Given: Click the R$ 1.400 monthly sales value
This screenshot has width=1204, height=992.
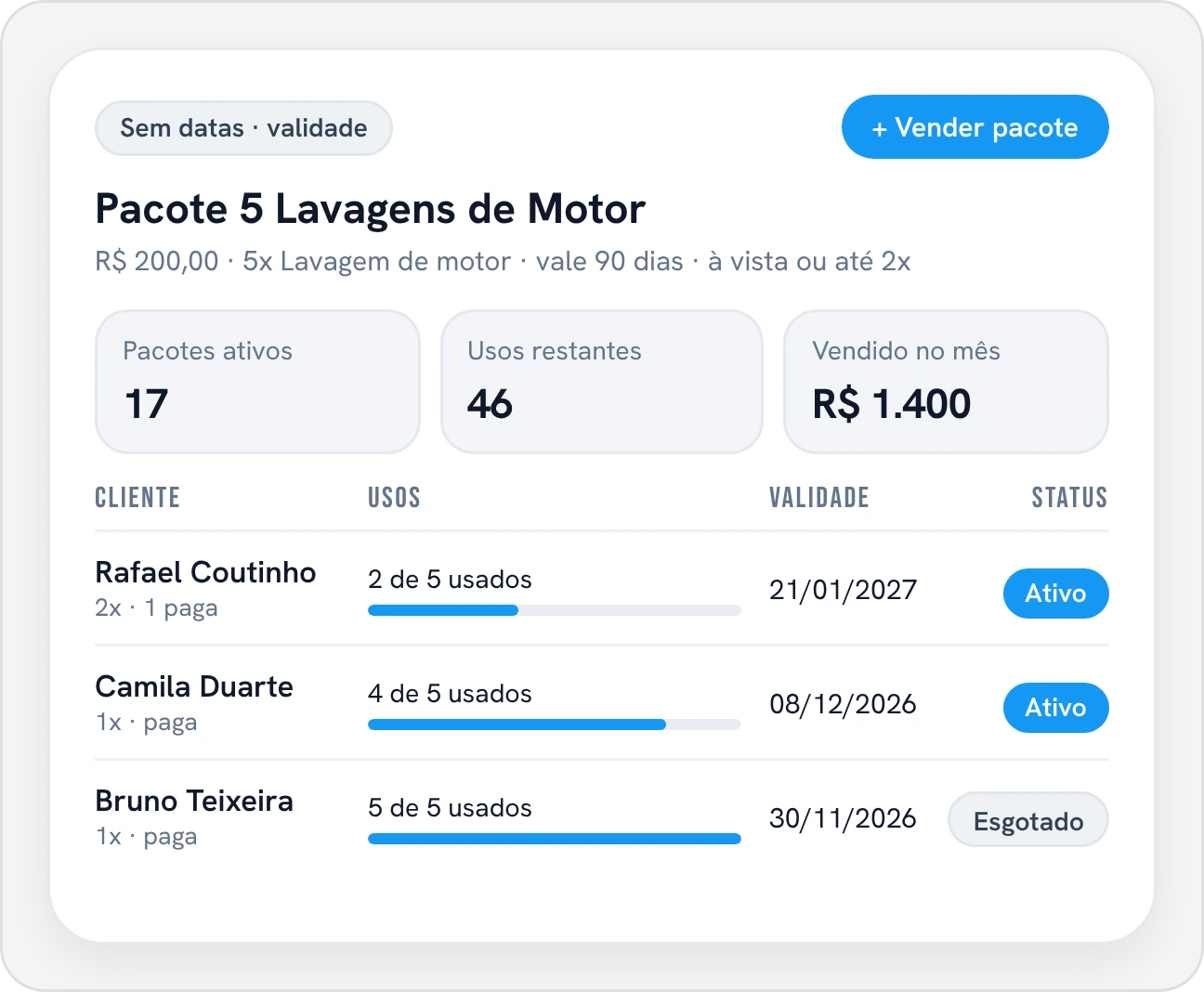Looking at the screenshot, I should click(892, 404).
